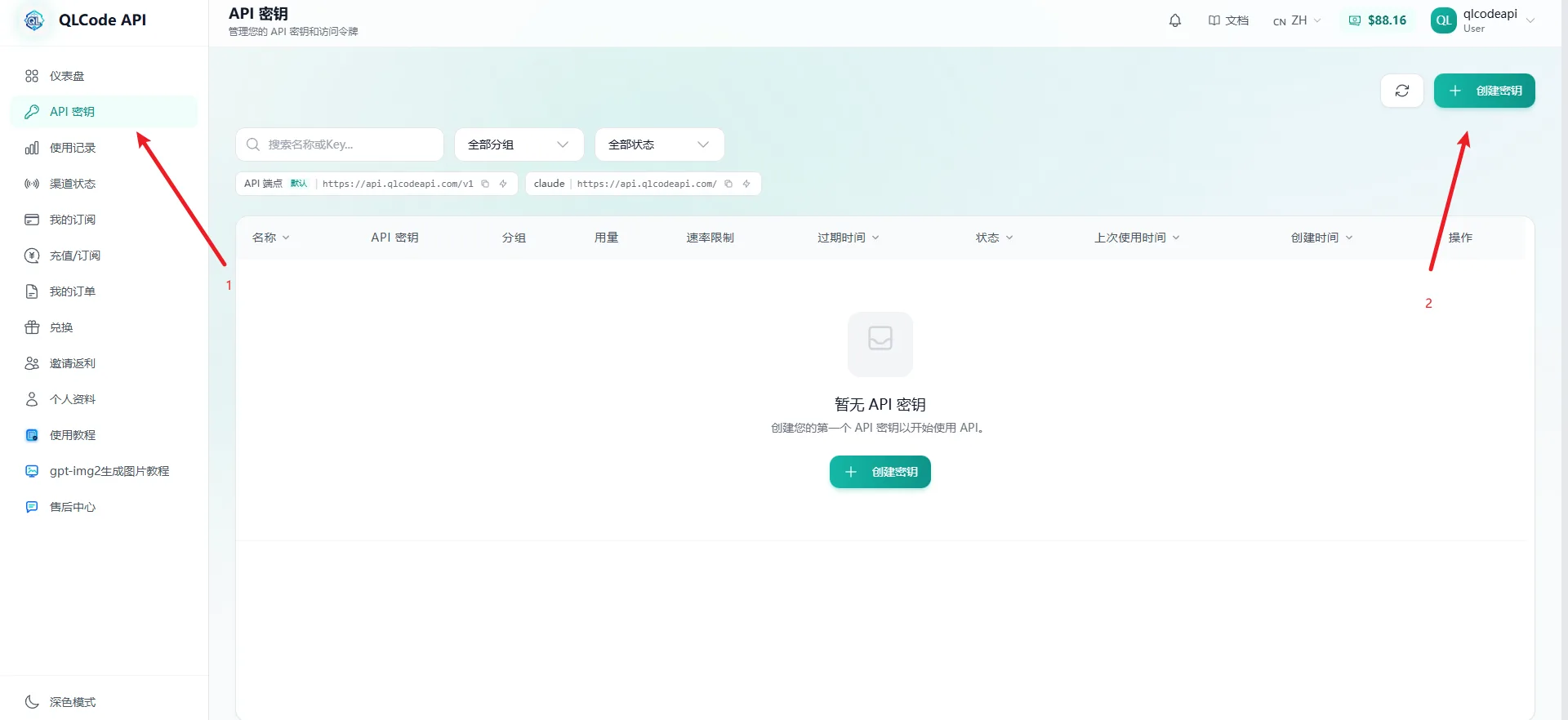Copy the claude endpoint URL
The image size is (1568, 720).
(728, 184)
